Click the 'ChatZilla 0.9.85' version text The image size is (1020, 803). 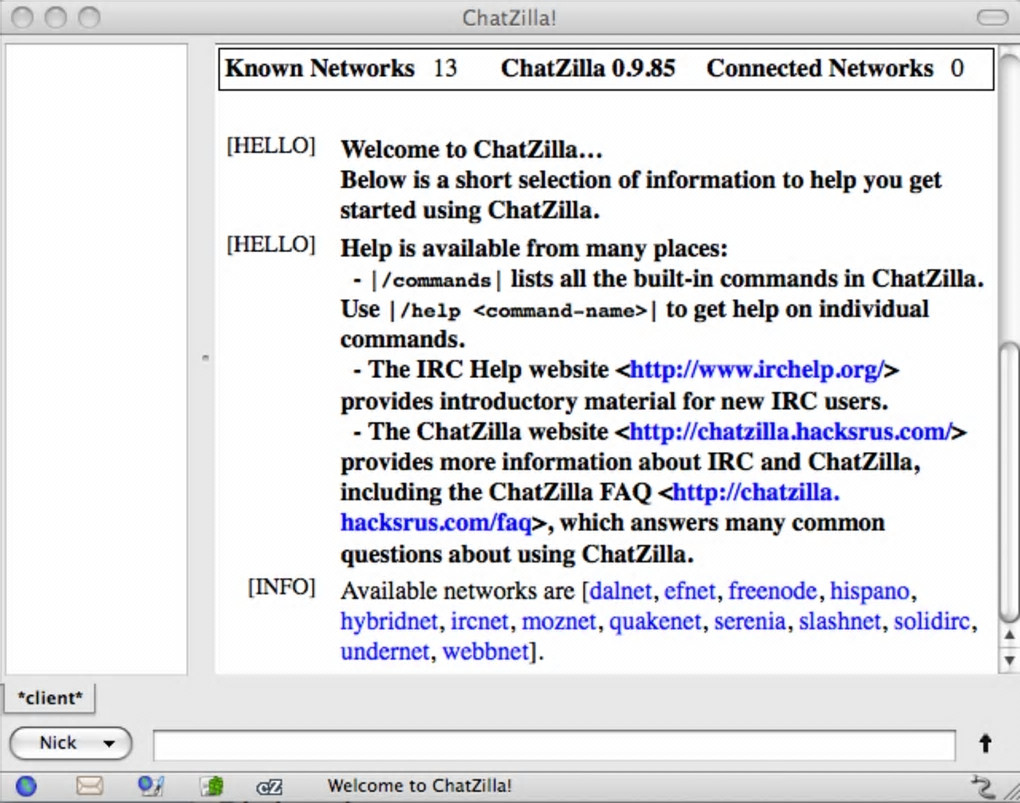point(588,68)
